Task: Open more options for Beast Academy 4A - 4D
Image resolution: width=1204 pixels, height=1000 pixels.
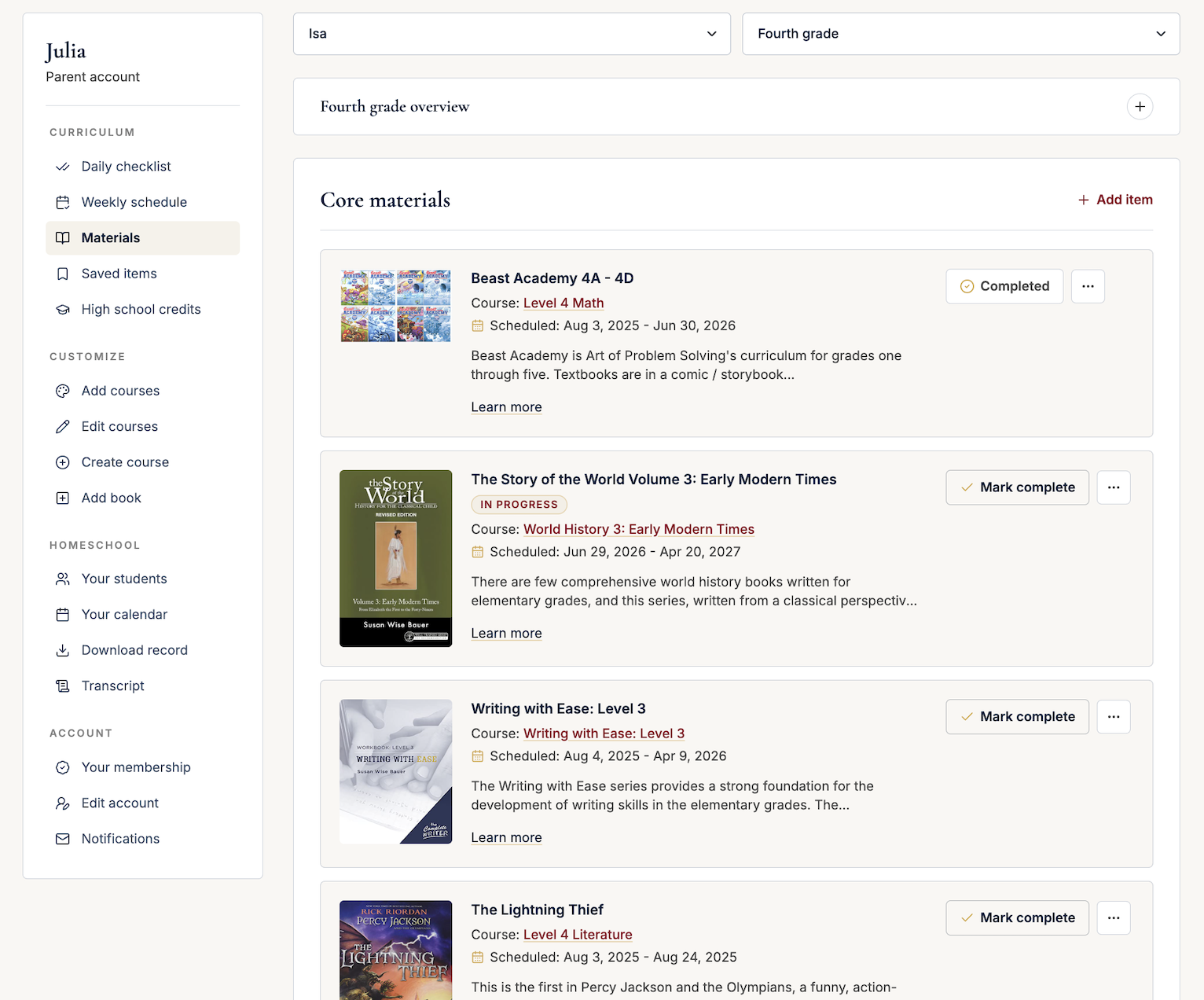Action: tap(1088, 286)
